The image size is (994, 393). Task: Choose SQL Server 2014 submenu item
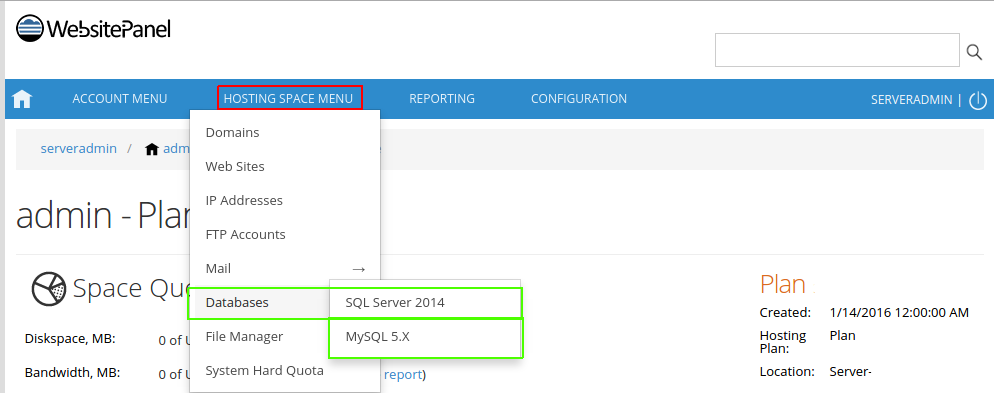(x=425, y=303)
